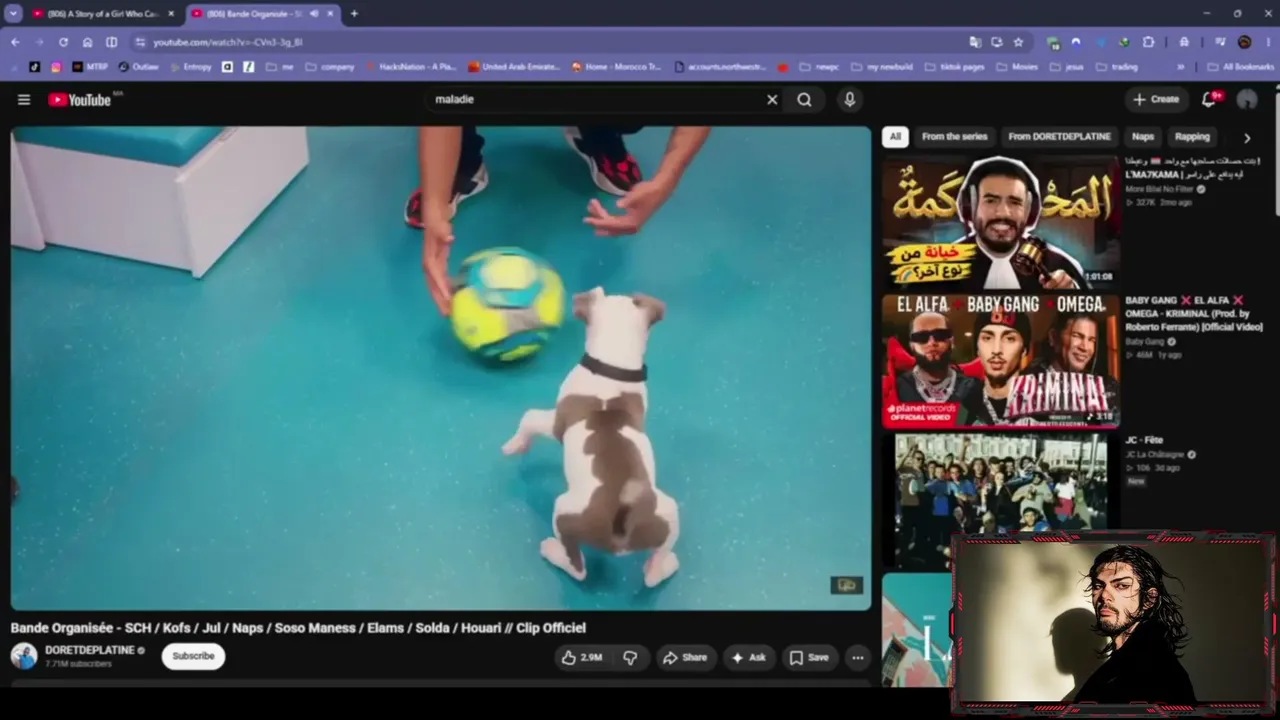Click the video player area
Image resolution: width=1280 pixels, height=720 pixels.
(x=441, y=368)
